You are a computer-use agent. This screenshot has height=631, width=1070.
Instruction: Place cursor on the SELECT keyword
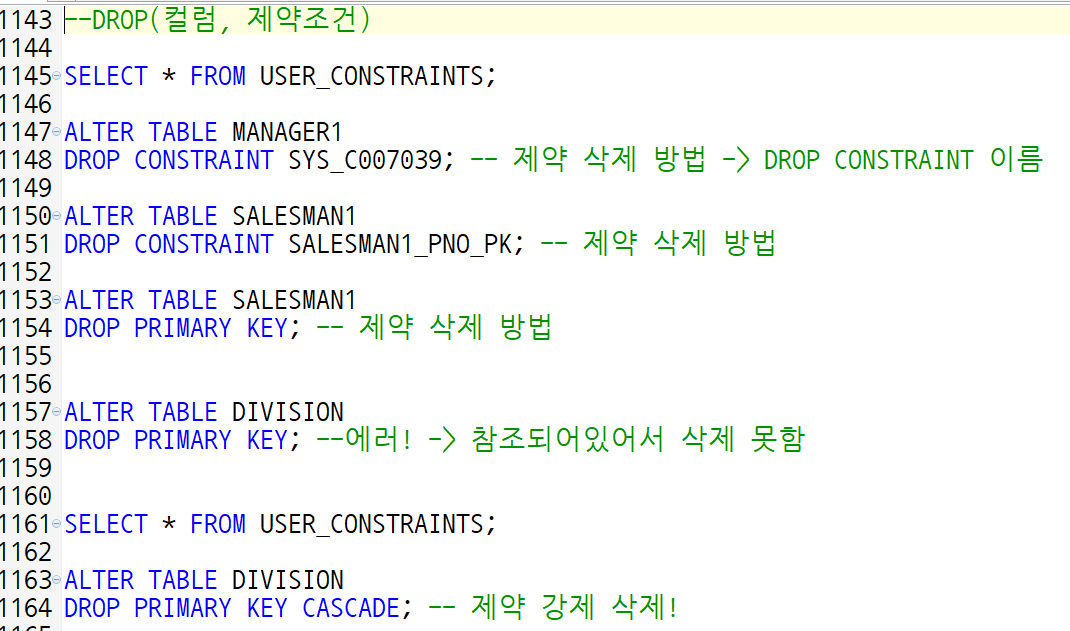pyautogui.click(x=105, y=75)
